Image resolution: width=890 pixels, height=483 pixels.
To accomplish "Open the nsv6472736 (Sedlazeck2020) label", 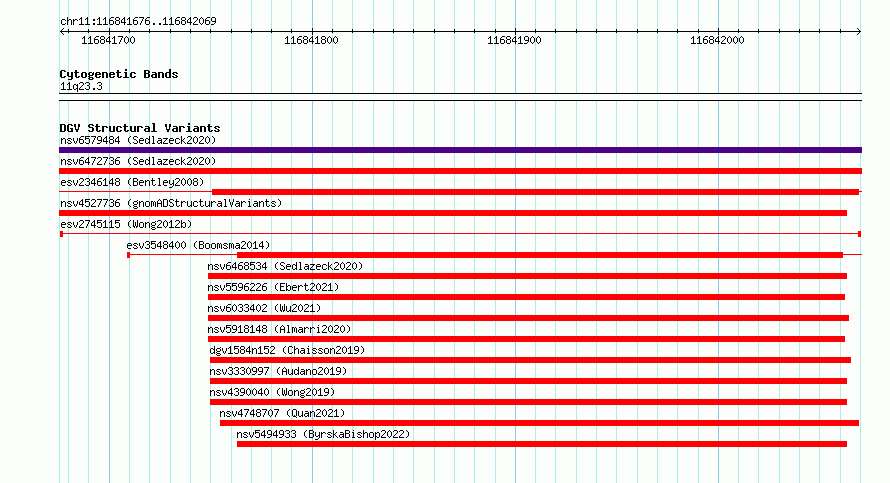I will click(138, 161).
